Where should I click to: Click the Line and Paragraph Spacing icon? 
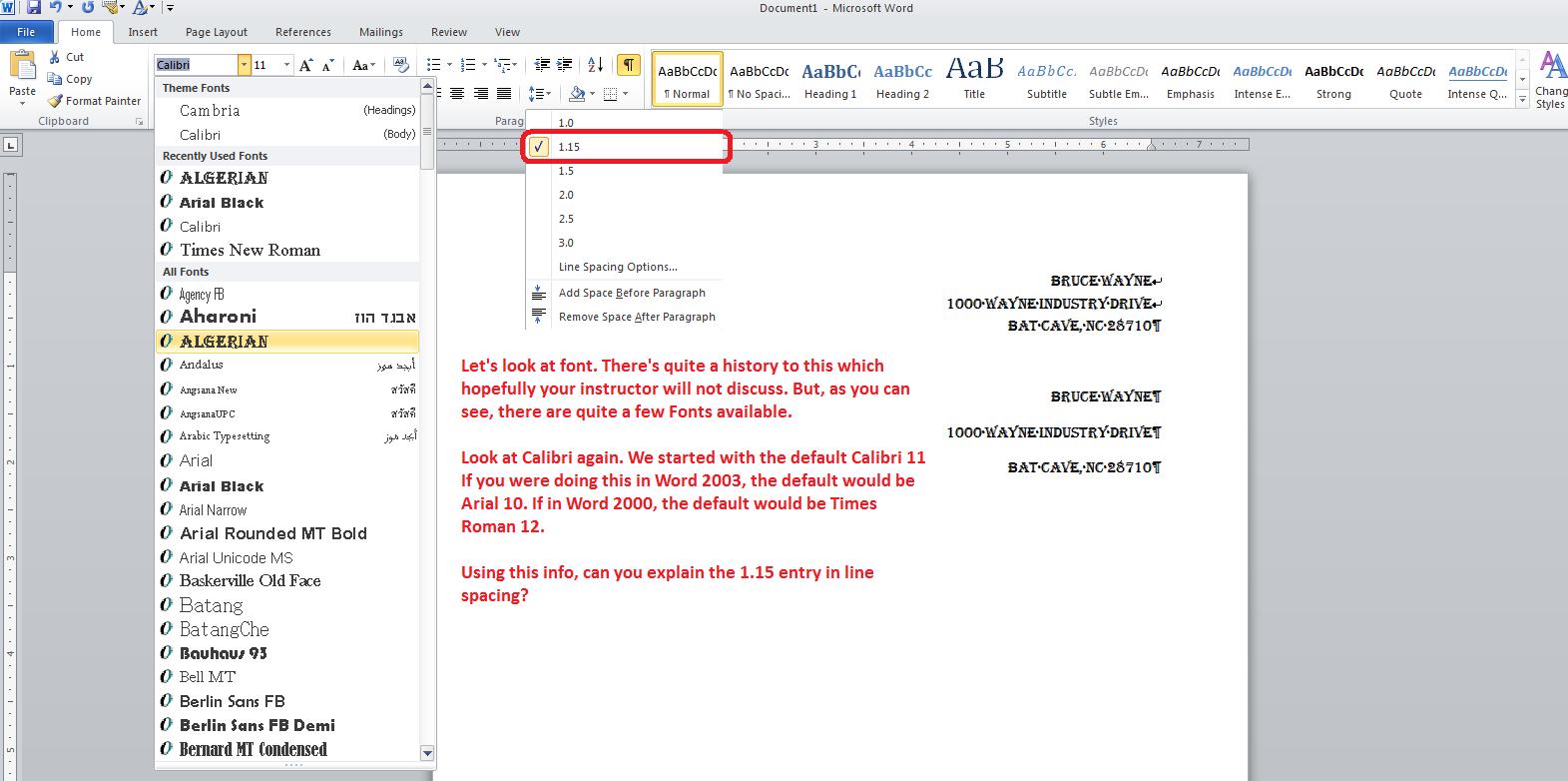536,94
